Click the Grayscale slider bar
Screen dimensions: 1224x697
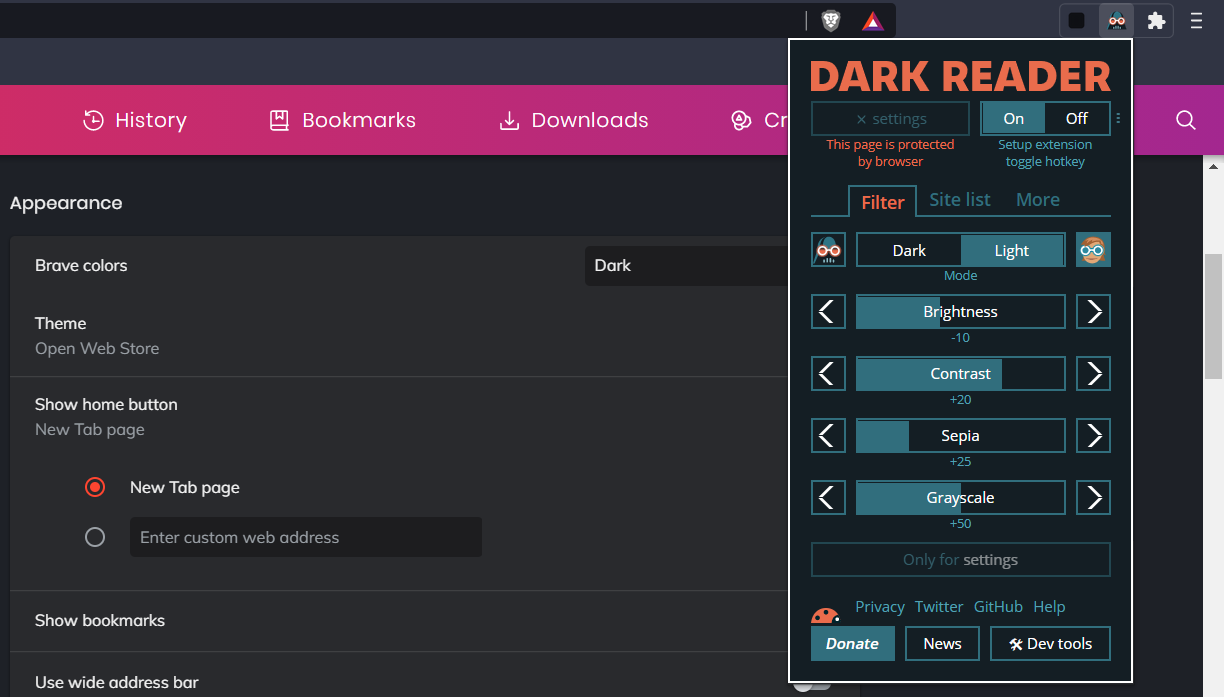click(961, 498)
